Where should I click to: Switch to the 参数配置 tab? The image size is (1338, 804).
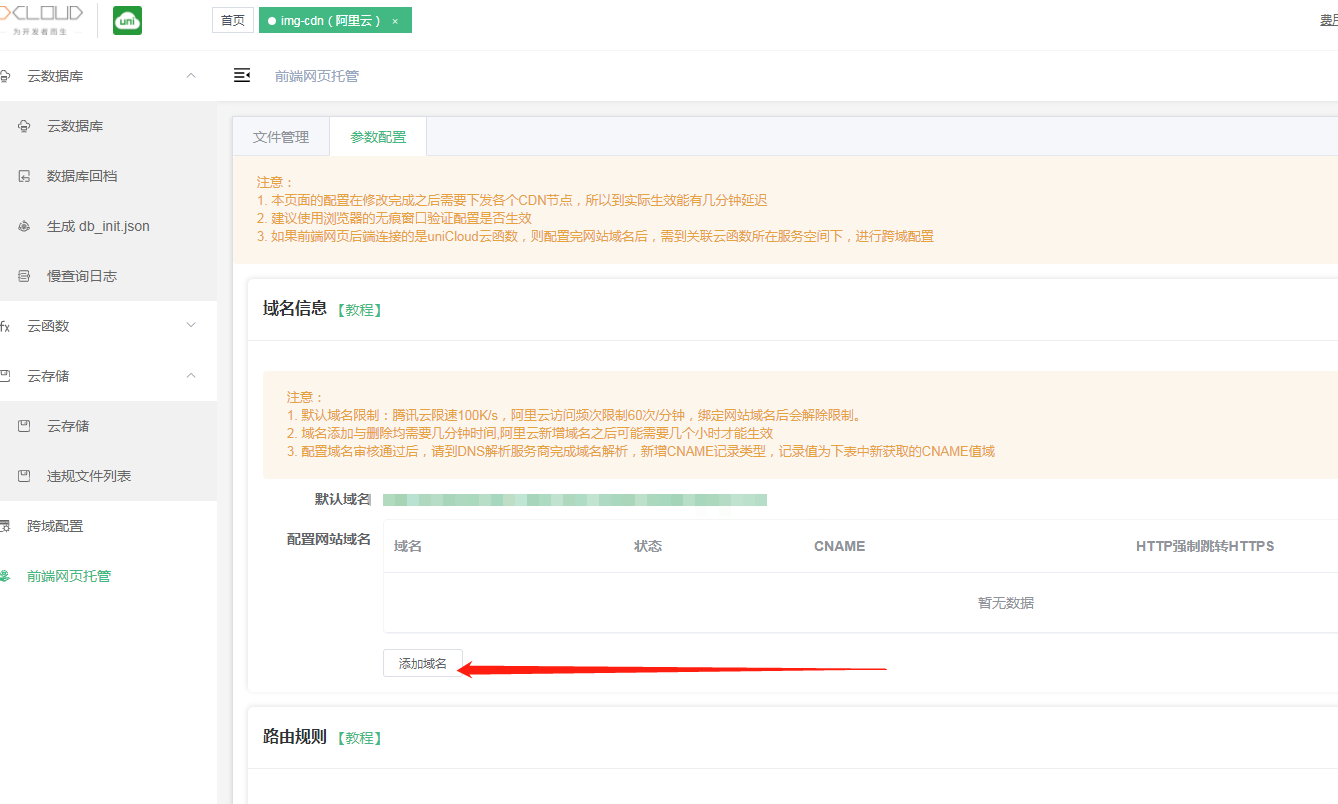coord(378,137)
